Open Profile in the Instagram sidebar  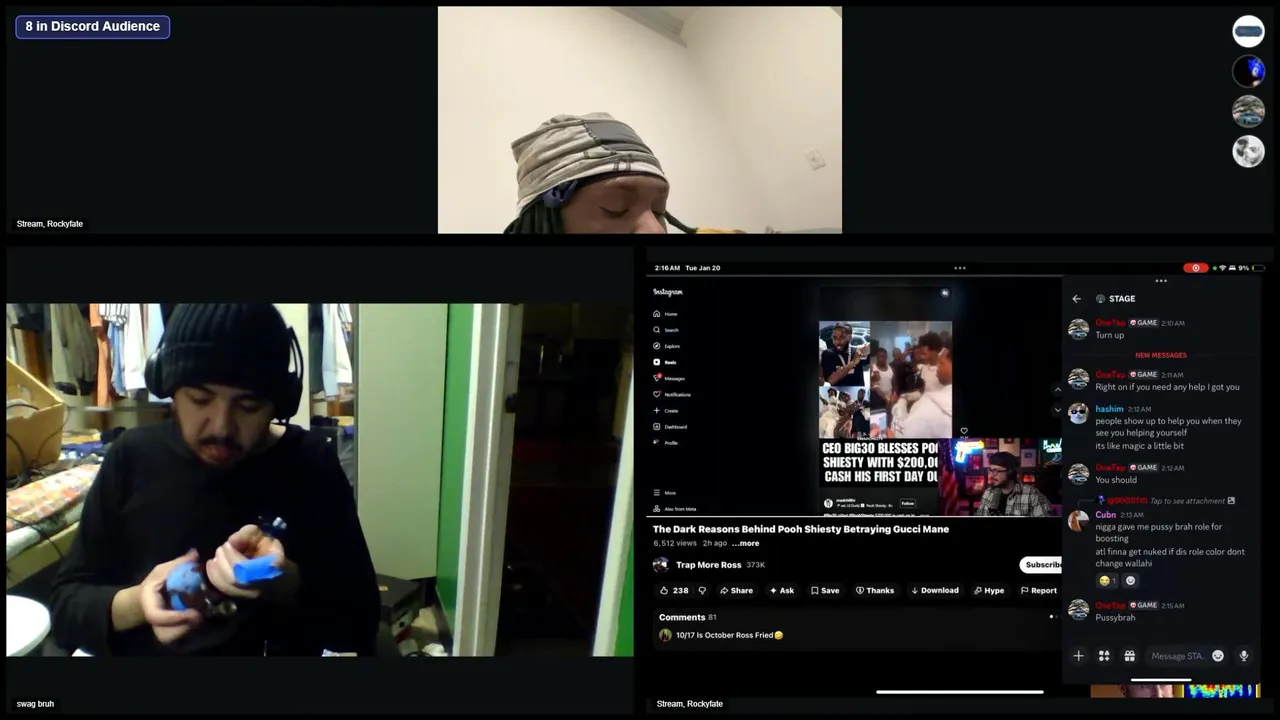pos(666,442)
